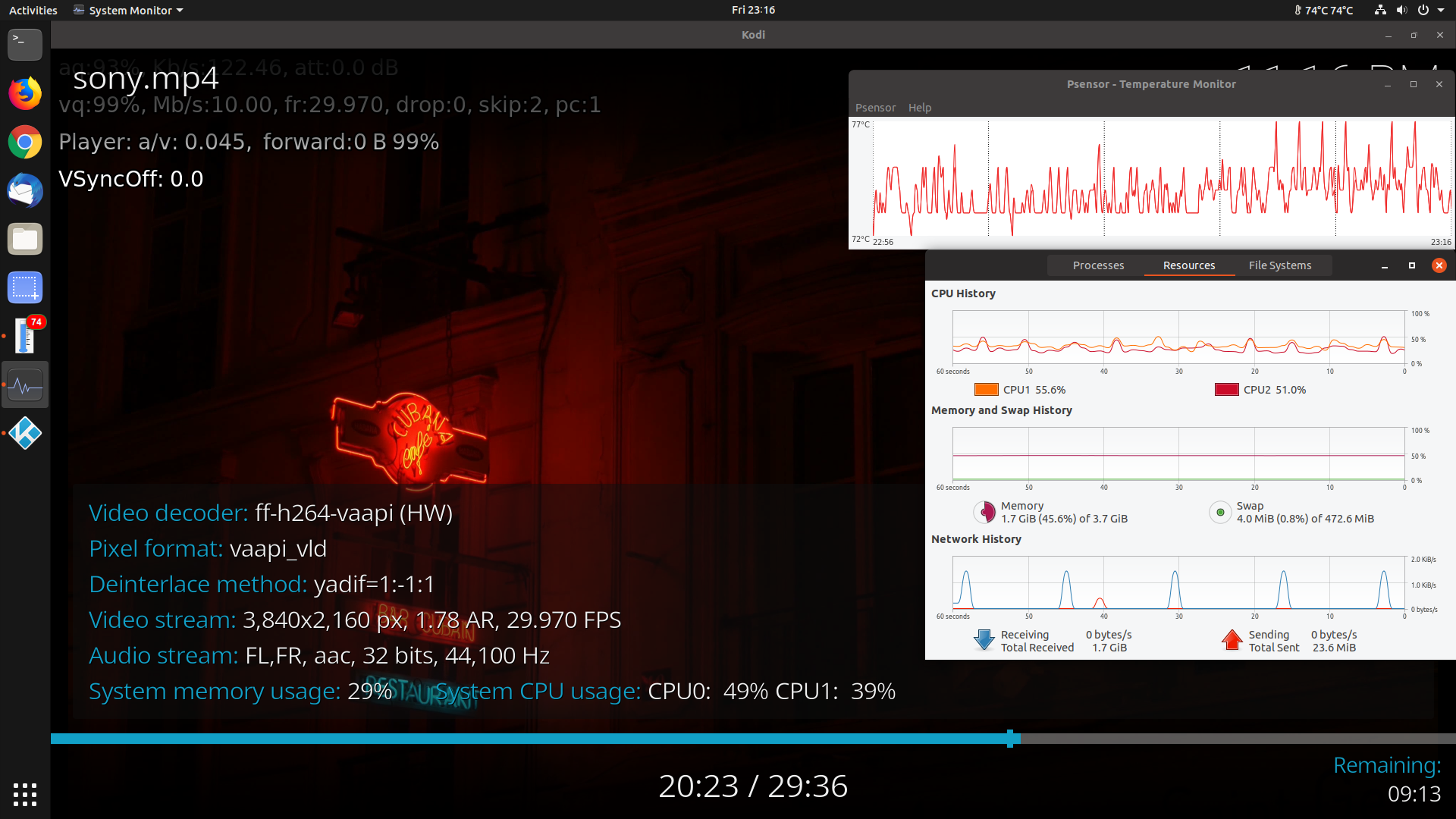
Task: Click the Receiving blue arrow icon
Action: point(984,640)
